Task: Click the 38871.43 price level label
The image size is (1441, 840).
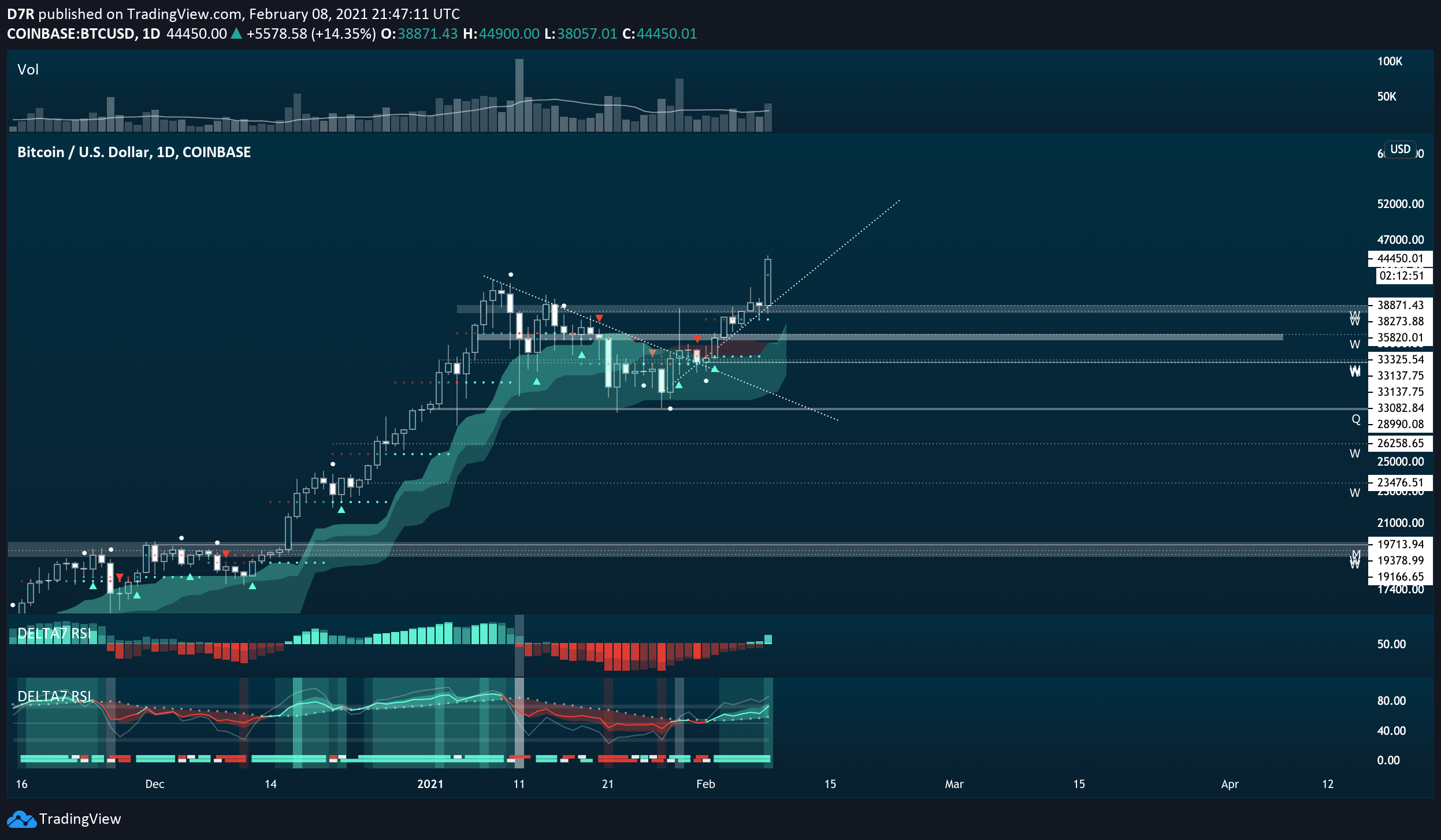Action: [x=1400, y=305]
